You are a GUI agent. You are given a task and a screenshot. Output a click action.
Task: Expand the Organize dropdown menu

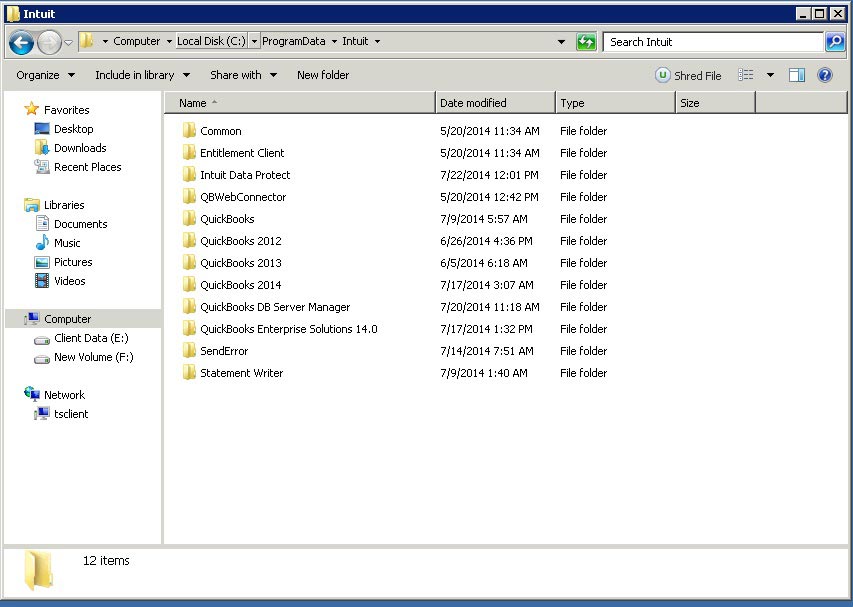coord(45,75)
